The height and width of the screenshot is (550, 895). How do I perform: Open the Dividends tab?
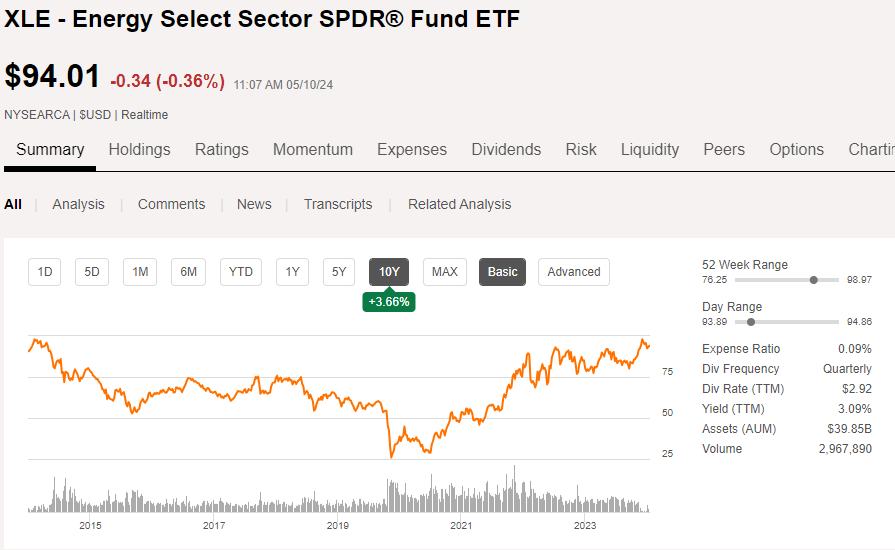pyautogui.click(x=506, y=150)
